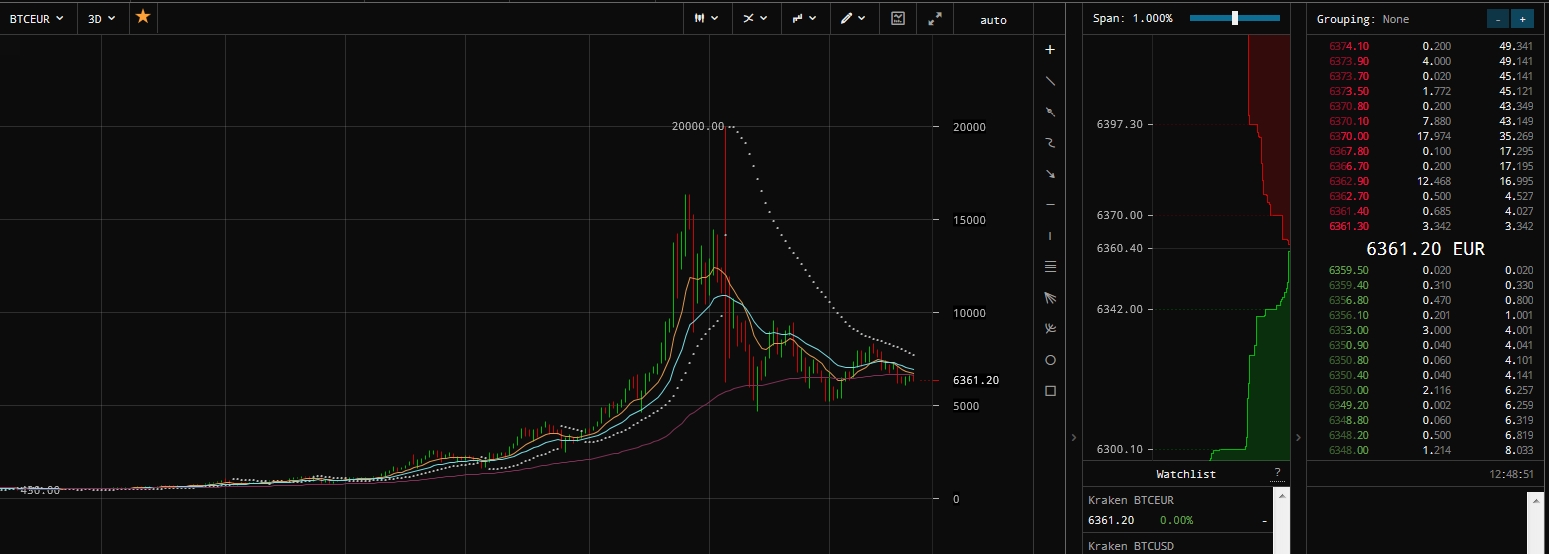Viewport: 1549px width, 554px height.
Task: Select the arrow drawing tool
Action: (x=1050, y=173)
